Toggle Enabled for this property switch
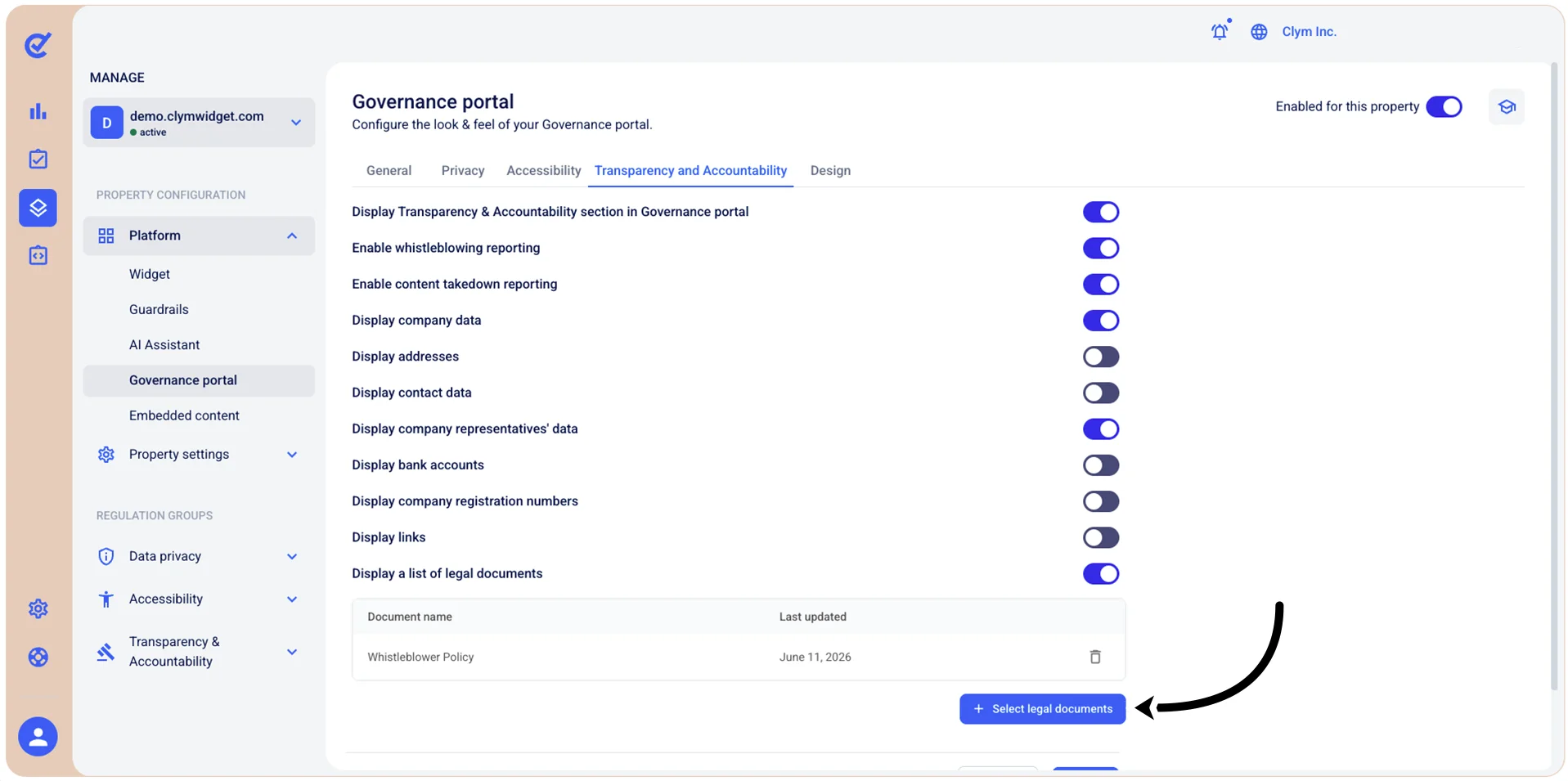1568x781 pixels. pos(1444,107)
